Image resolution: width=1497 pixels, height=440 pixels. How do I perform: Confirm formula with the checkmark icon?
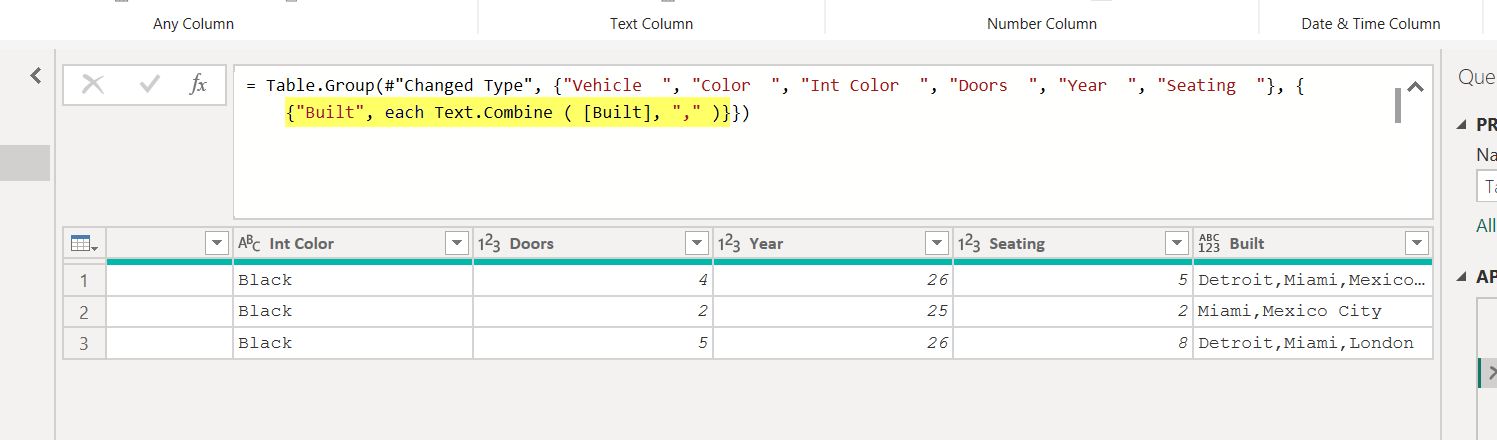(150, 85)
